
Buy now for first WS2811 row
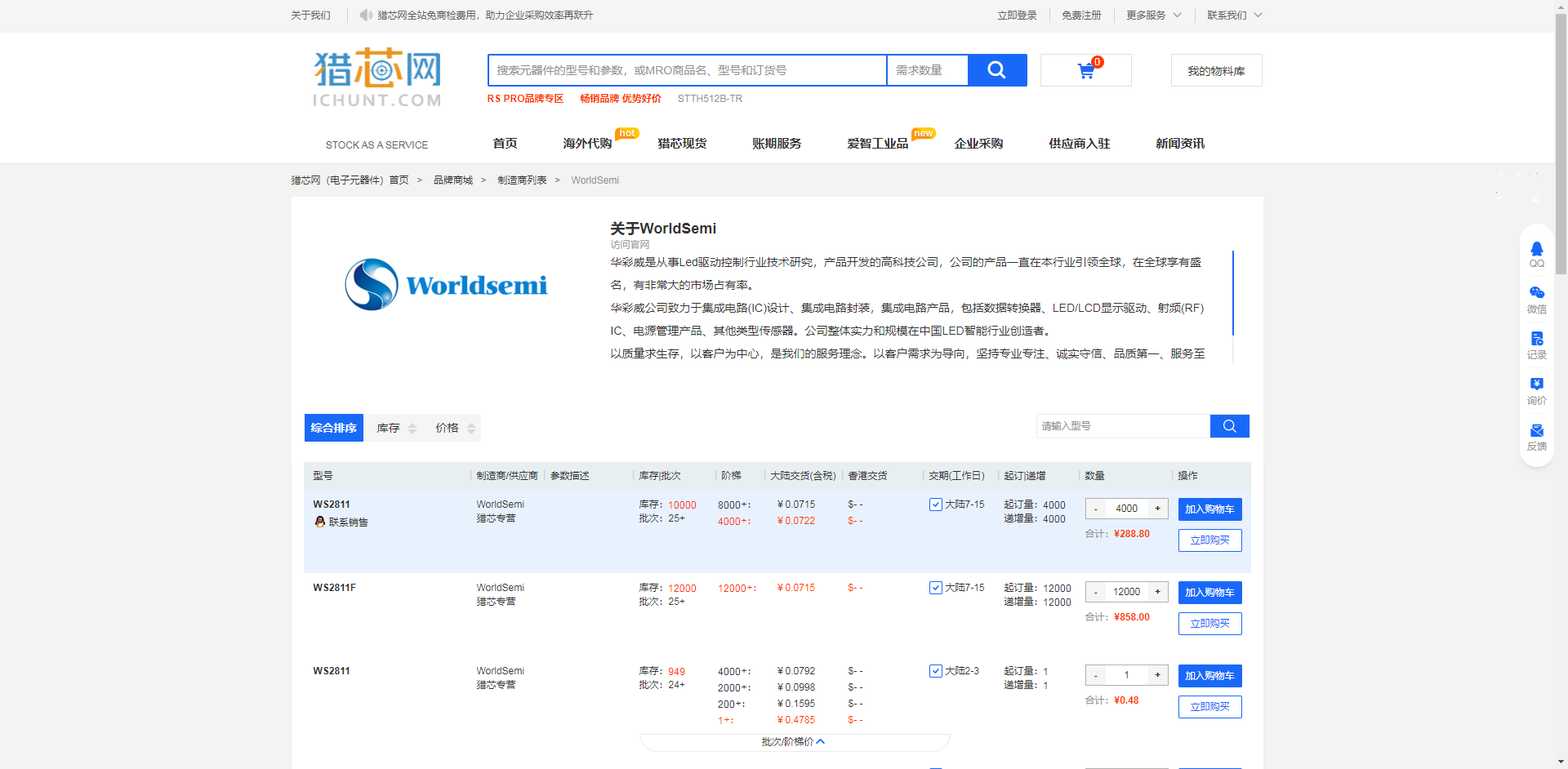[1209, 540]
